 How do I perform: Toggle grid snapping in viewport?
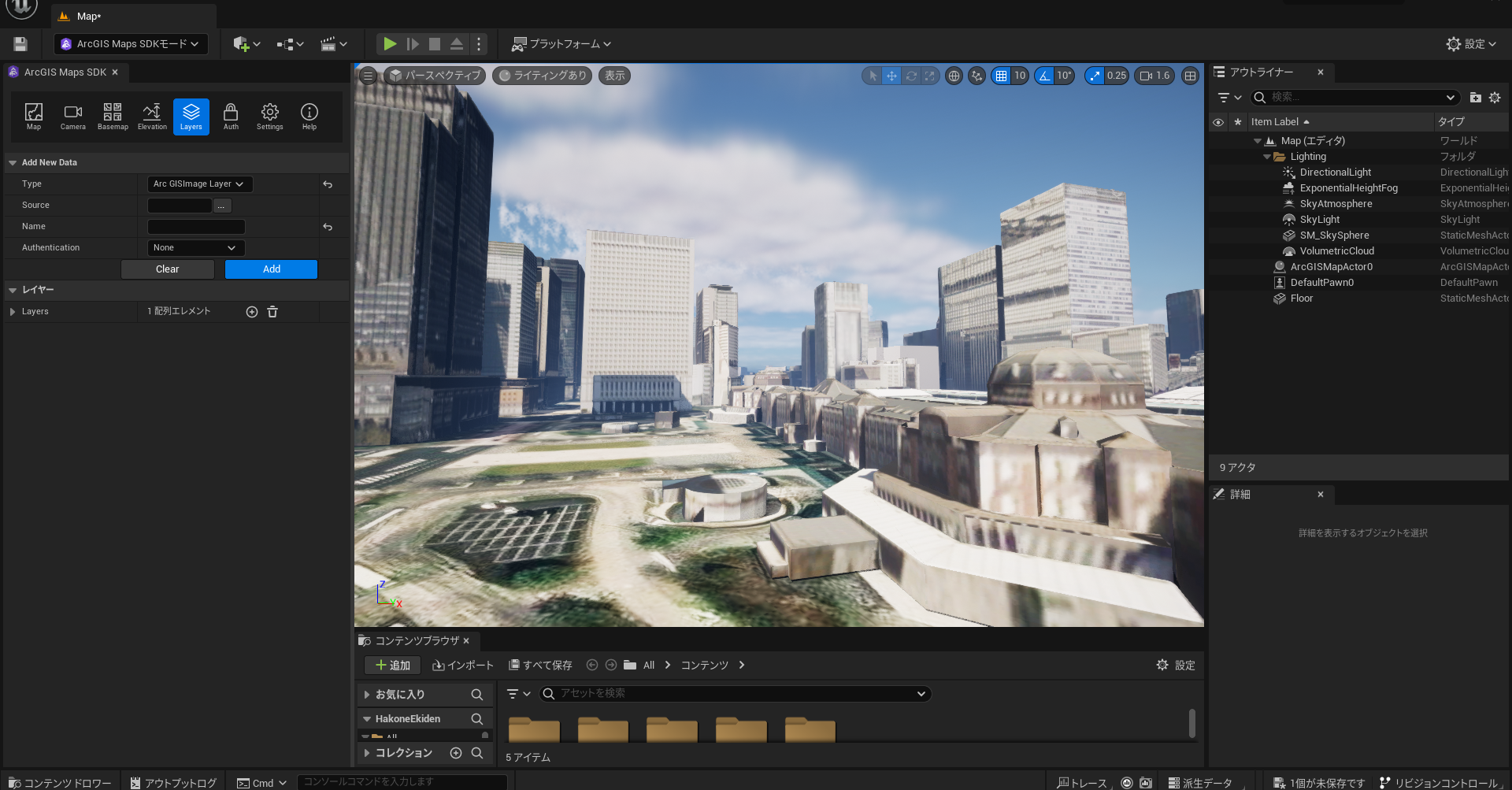[1001, 76]
